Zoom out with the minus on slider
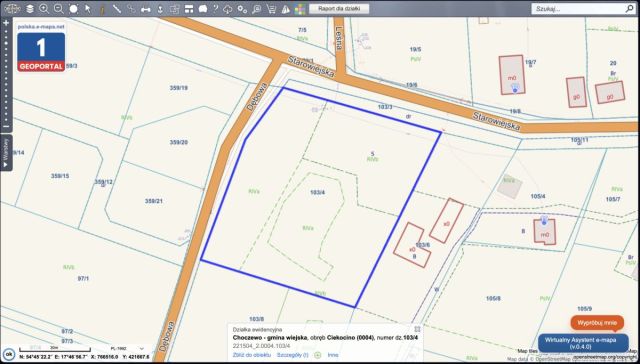This screenshot has height=364, width=640. (x=6, y=127)
